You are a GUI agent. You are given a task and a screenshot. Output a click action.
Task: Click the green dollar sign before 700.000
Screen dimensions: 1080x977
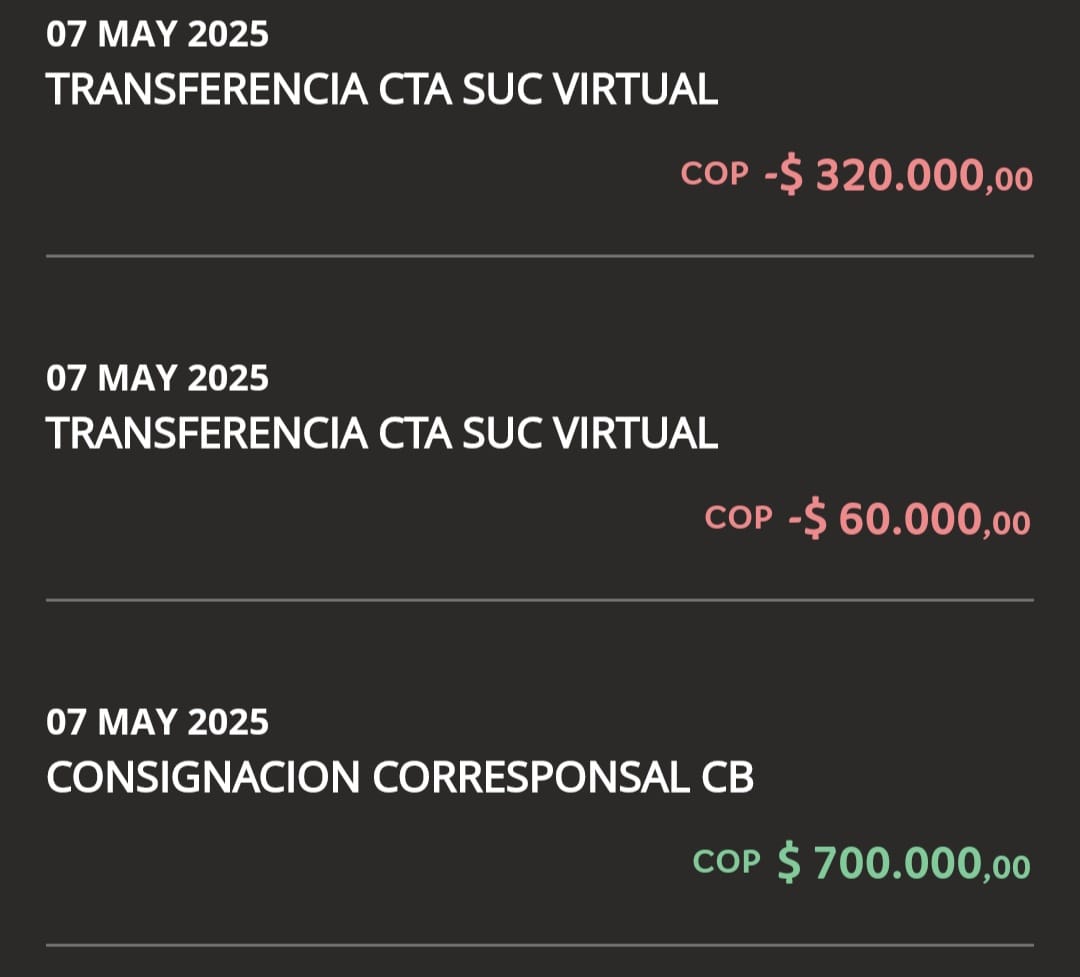pyautogui.click(x=790, y=863)
